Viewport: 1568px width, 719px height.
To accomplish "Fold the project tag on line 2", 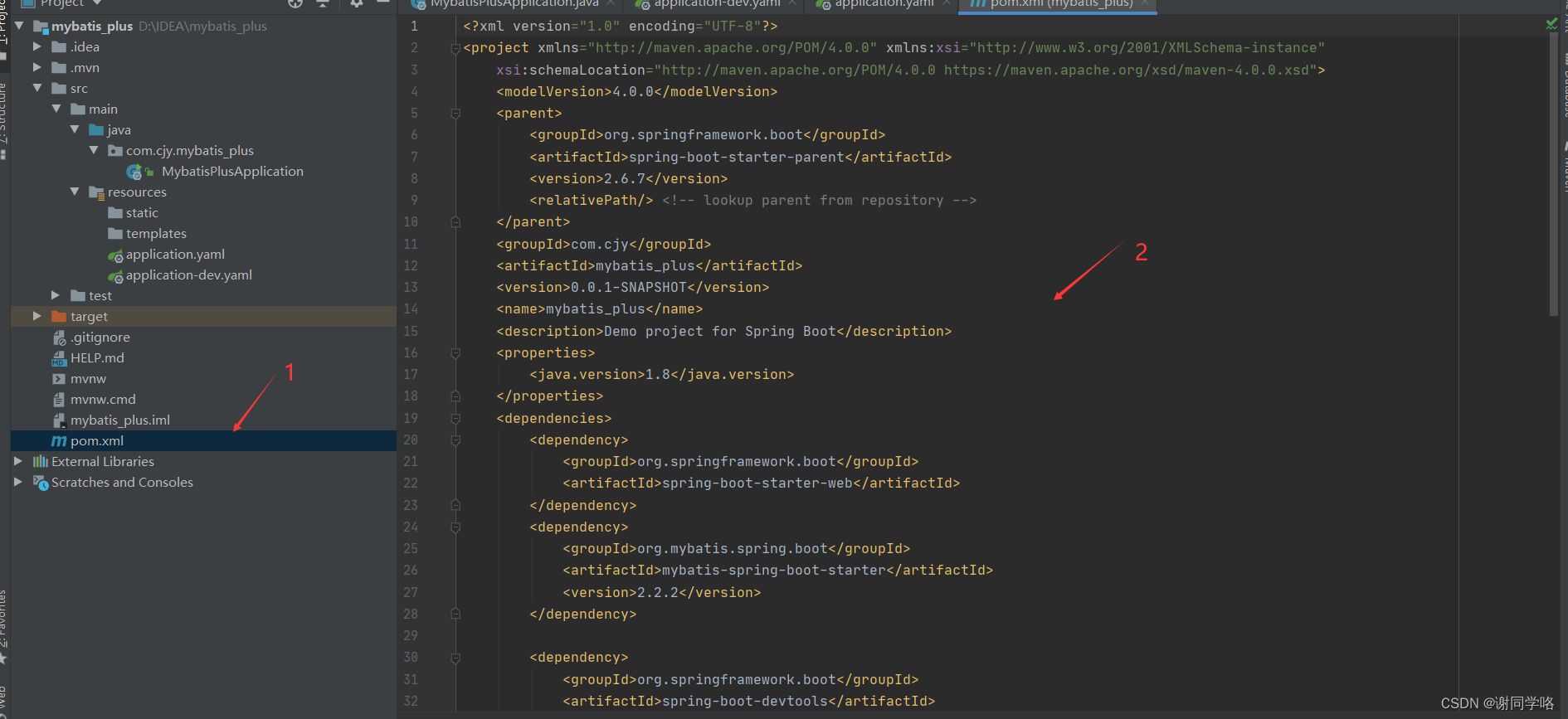I will tap(455, 49).
